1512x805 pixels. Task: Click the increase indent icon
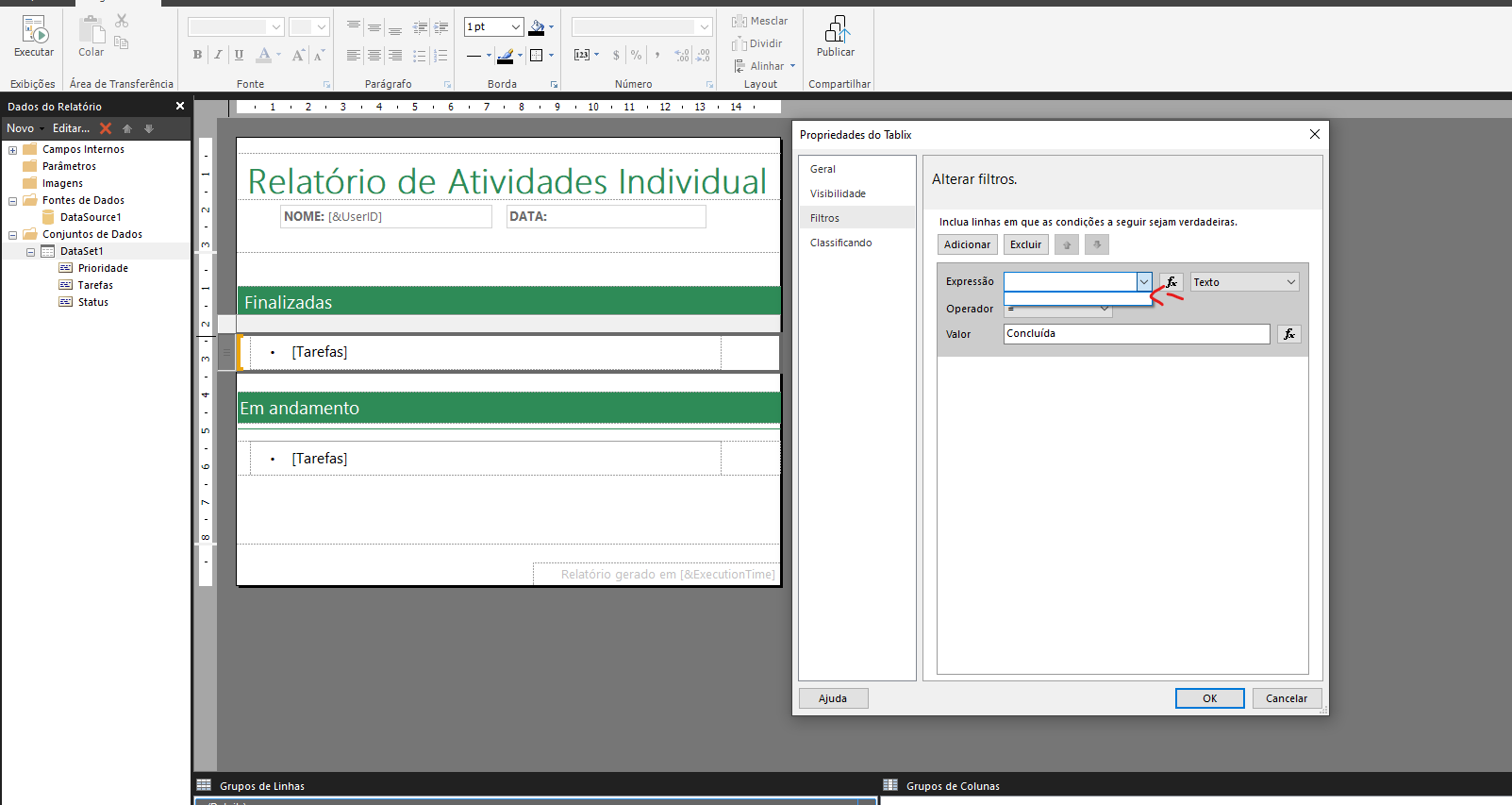pyautogui.click(x=440, y=28)
